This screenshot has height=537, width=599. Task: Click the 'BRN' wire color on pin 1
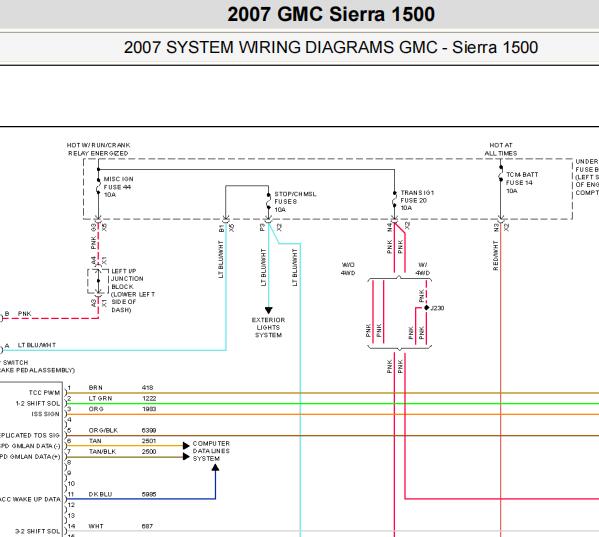tap(96, 388)
